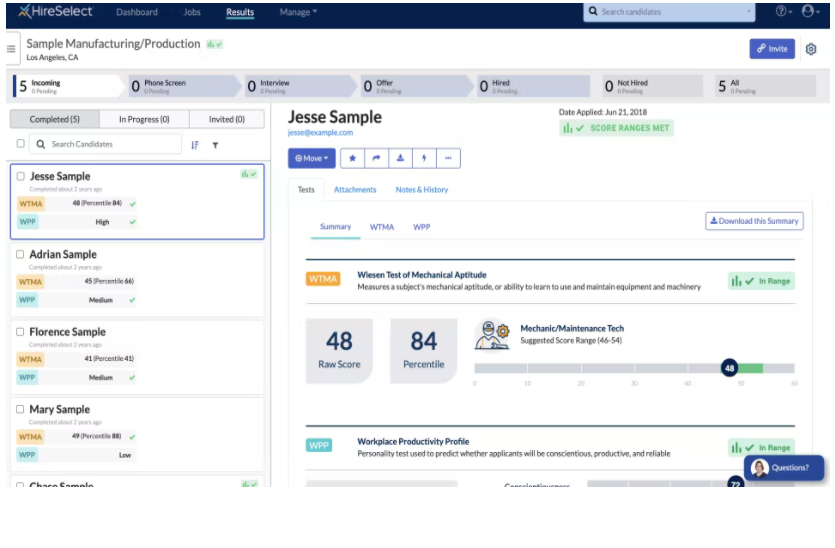Screen dimensions: 835x548
Task: Show the Completed (5) candidates tab
Action: point(54,119)
